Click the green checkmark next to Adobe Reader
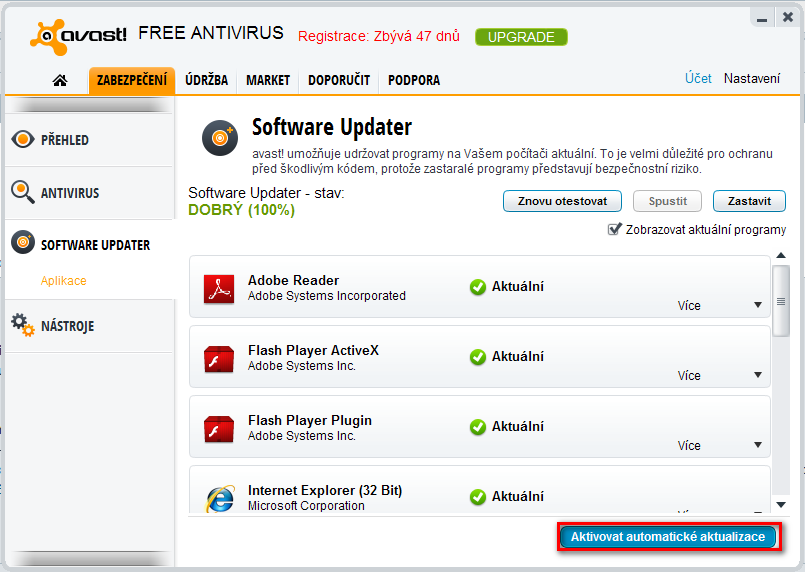Screen dimensions: 805x572 pos(478,287)
